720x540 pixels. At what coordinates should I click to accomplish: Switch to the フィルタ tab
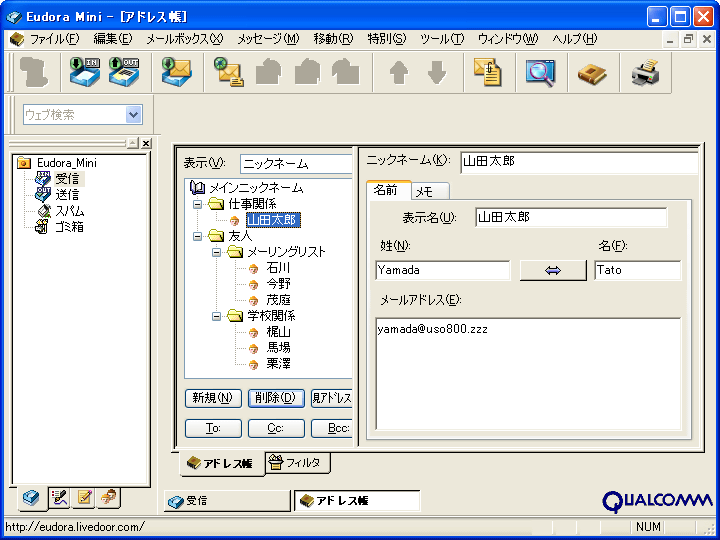(x=298, y=462)
